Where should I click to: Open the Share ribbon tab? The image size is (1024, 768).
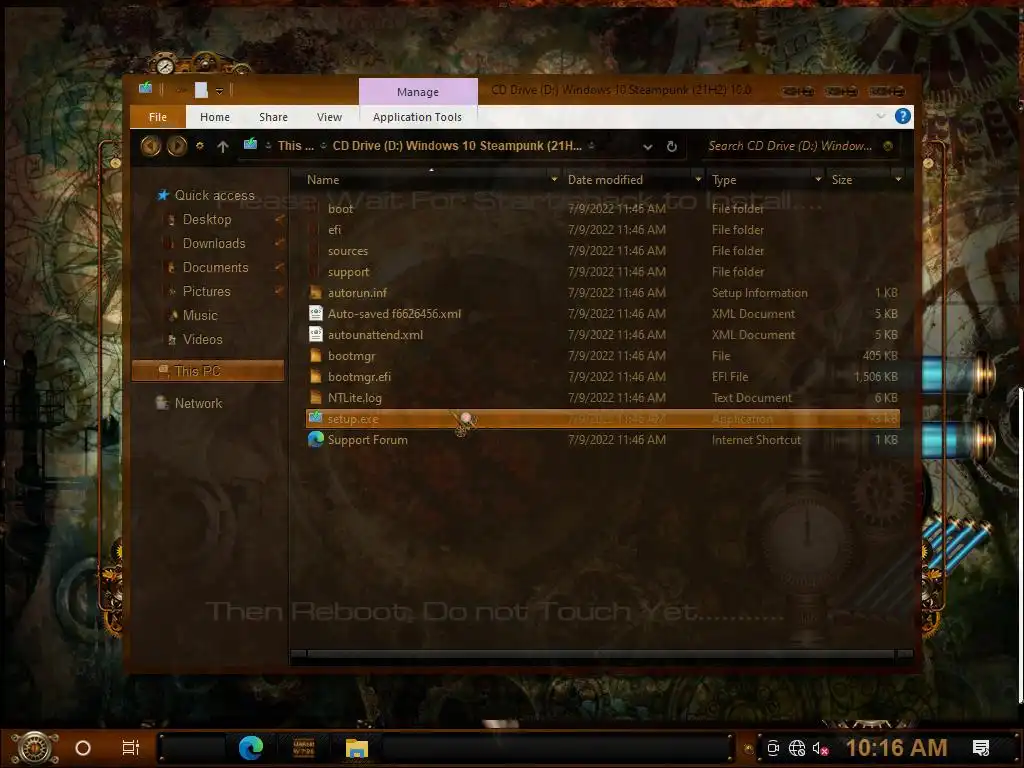click(273, 117)
